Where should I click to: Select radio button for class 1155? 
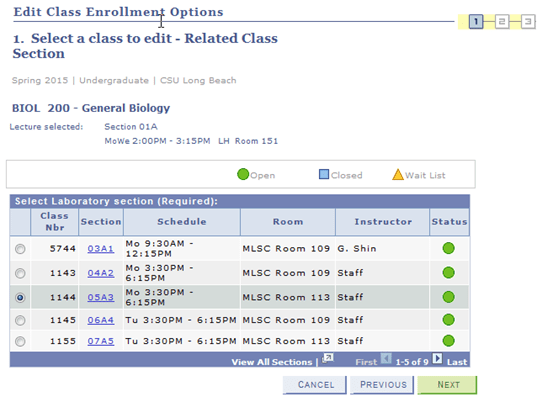(20, 342)
